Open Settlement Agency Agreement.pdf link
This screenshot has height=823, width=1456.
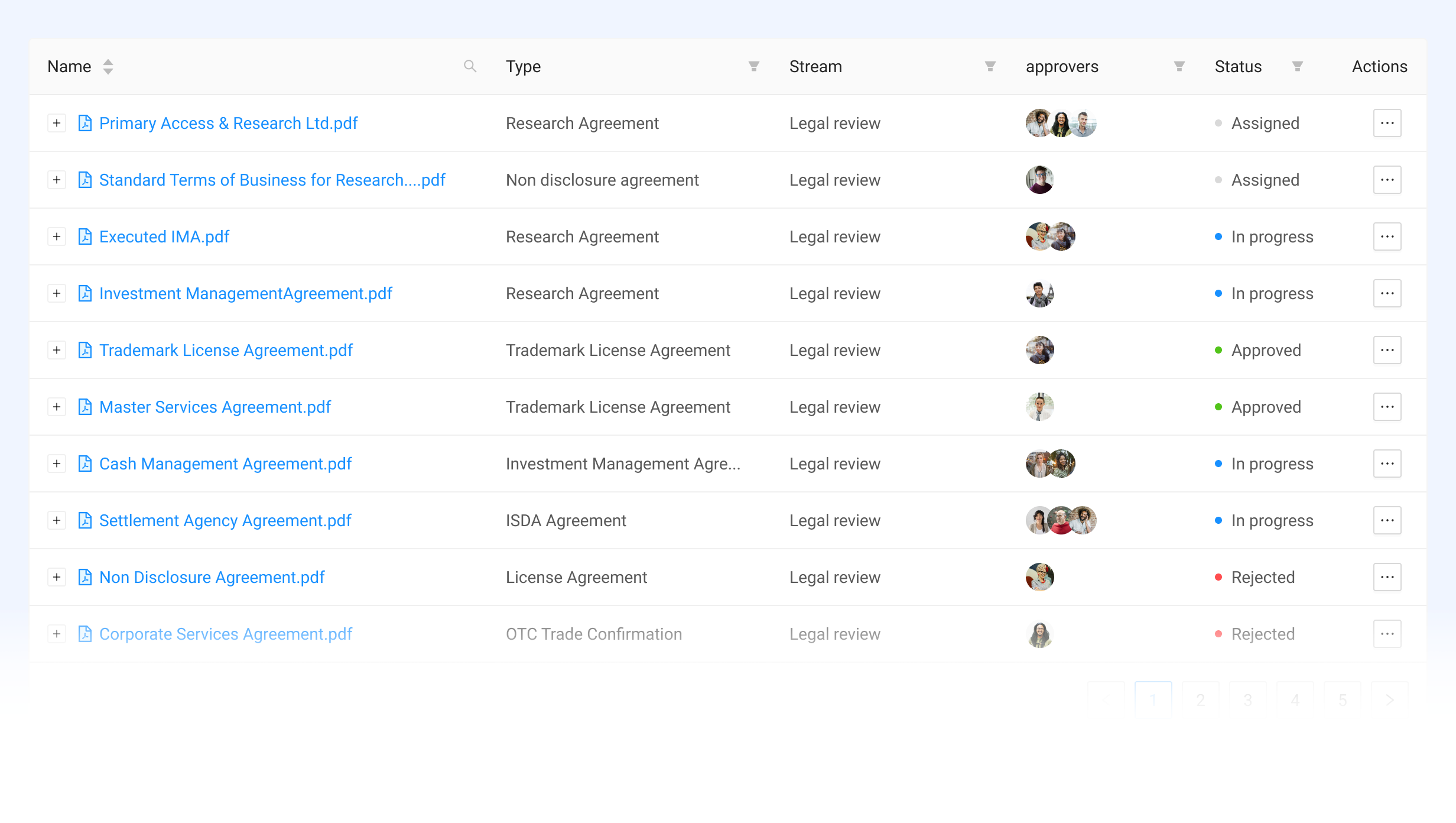tap(225, 520)
